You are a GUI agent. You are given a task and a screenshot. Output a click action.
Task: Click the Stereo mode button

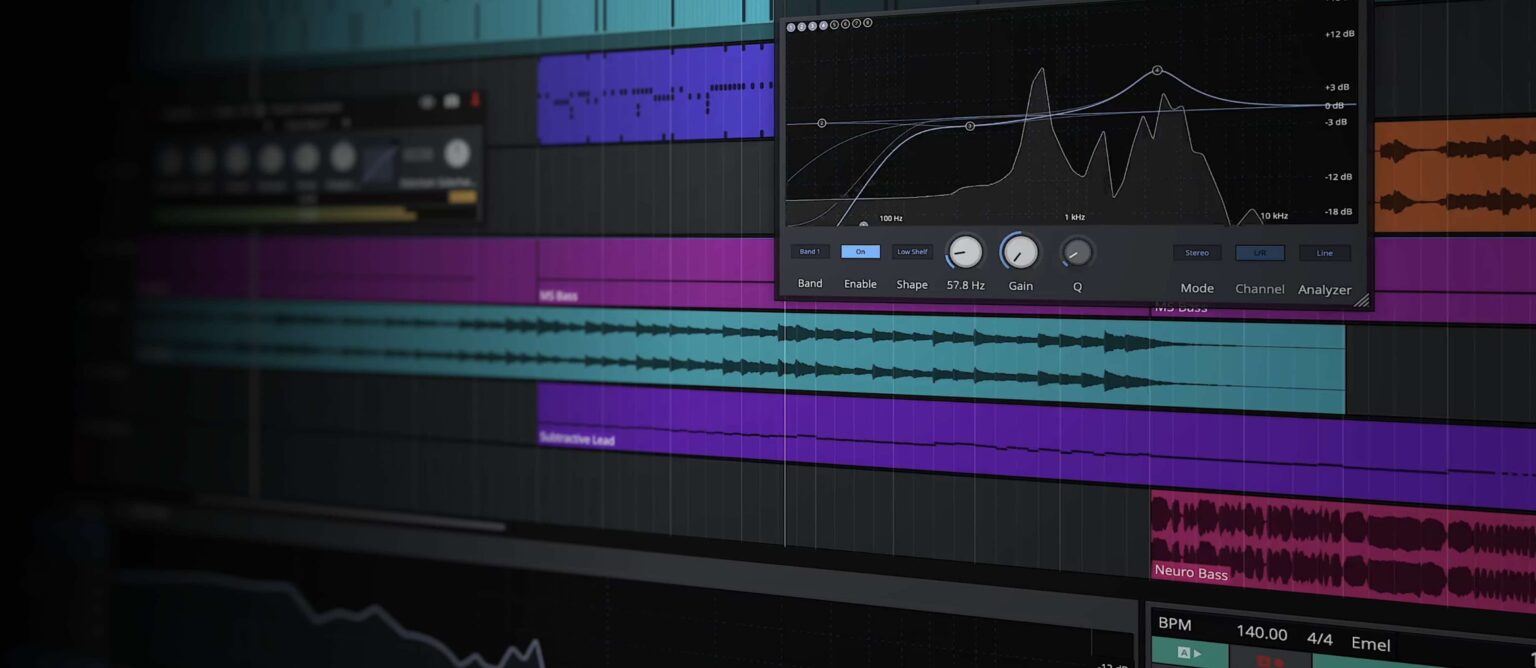[1196, 252]
